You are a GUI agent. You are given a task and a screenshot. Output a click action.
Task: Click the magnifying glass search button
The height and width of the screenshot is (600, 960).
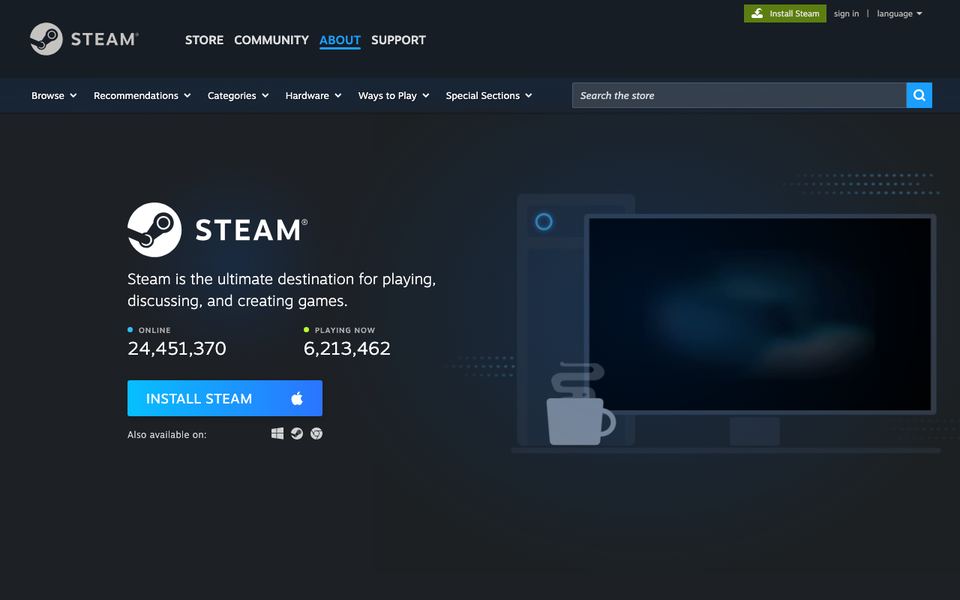click(x=919, y=95)
